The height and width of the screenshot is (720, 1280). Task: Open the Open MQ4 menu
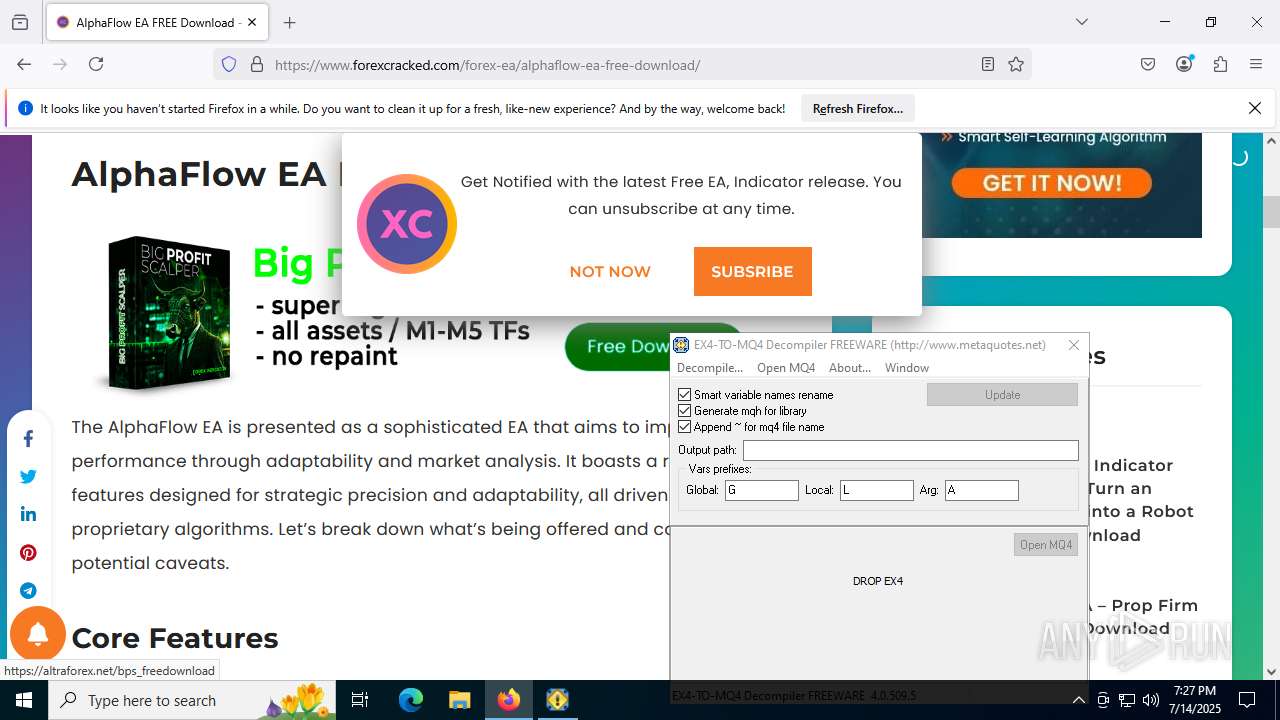pos(786,368)
